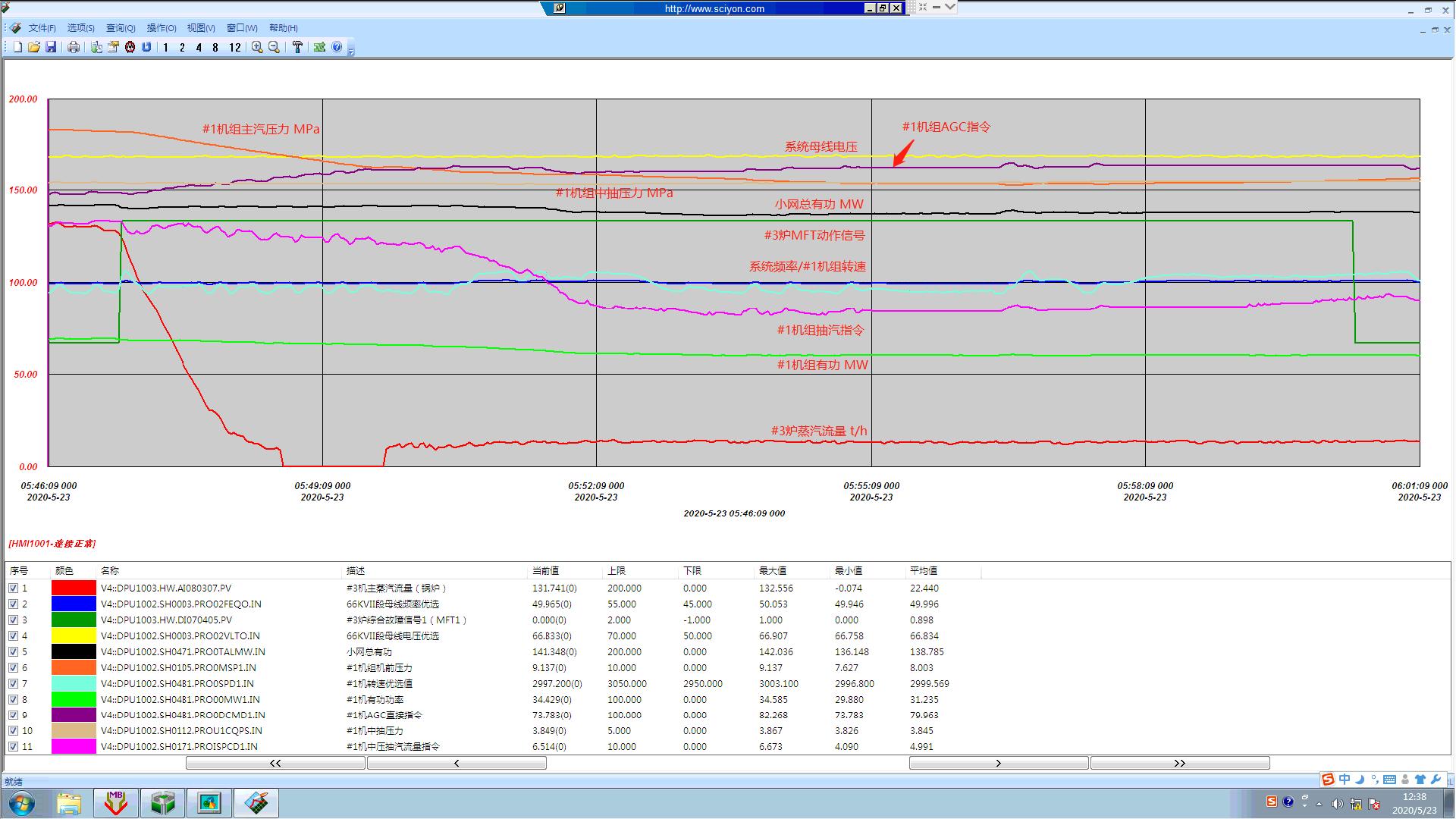The width and height of the screenshot is (1456, 819).
Task: Pick the yellow color swatch of row 4
Action: coord(74,635)
